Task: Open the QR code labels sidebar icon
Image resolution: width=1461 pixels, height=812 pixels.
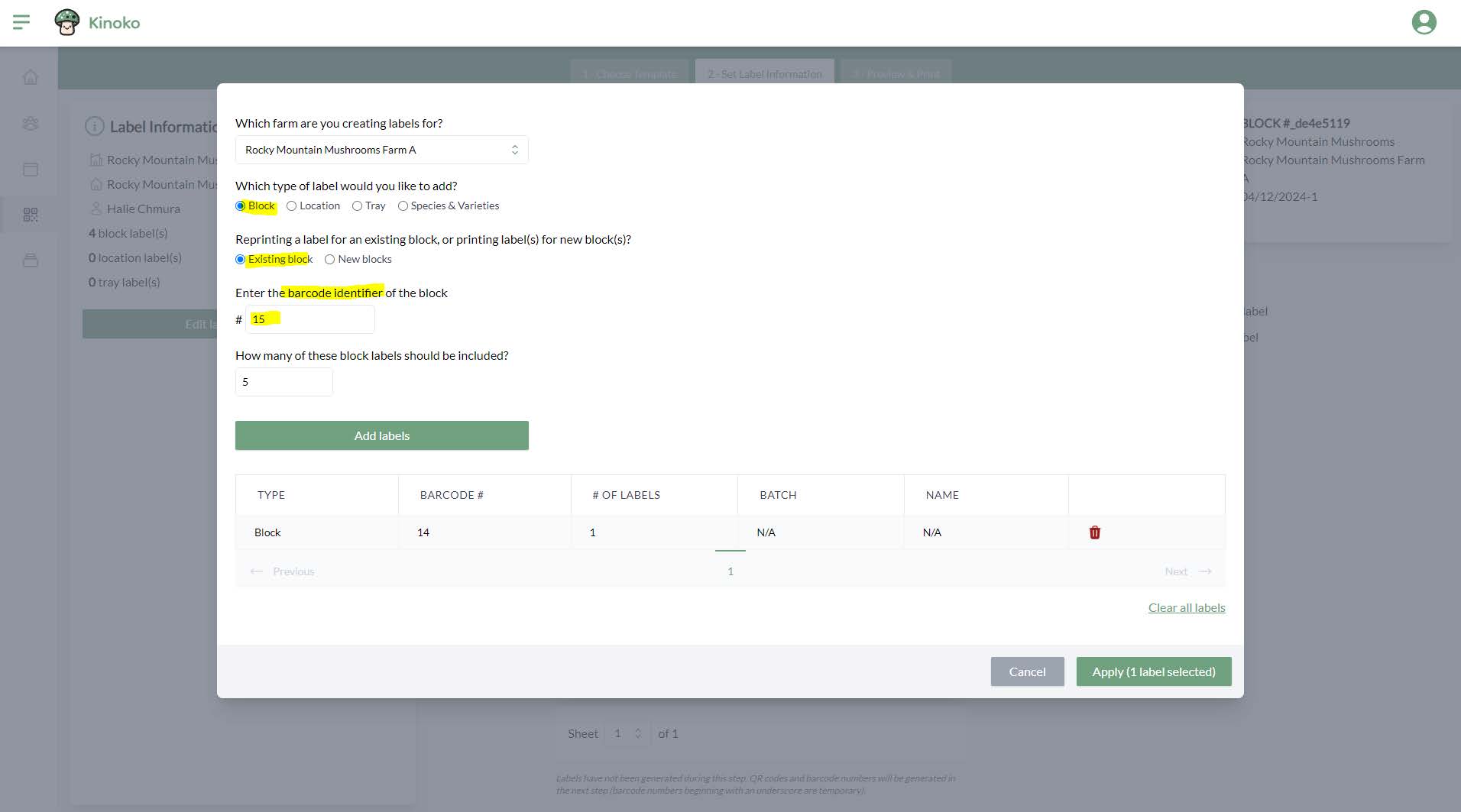Action: pyautogui.click(x=31, y=215)
